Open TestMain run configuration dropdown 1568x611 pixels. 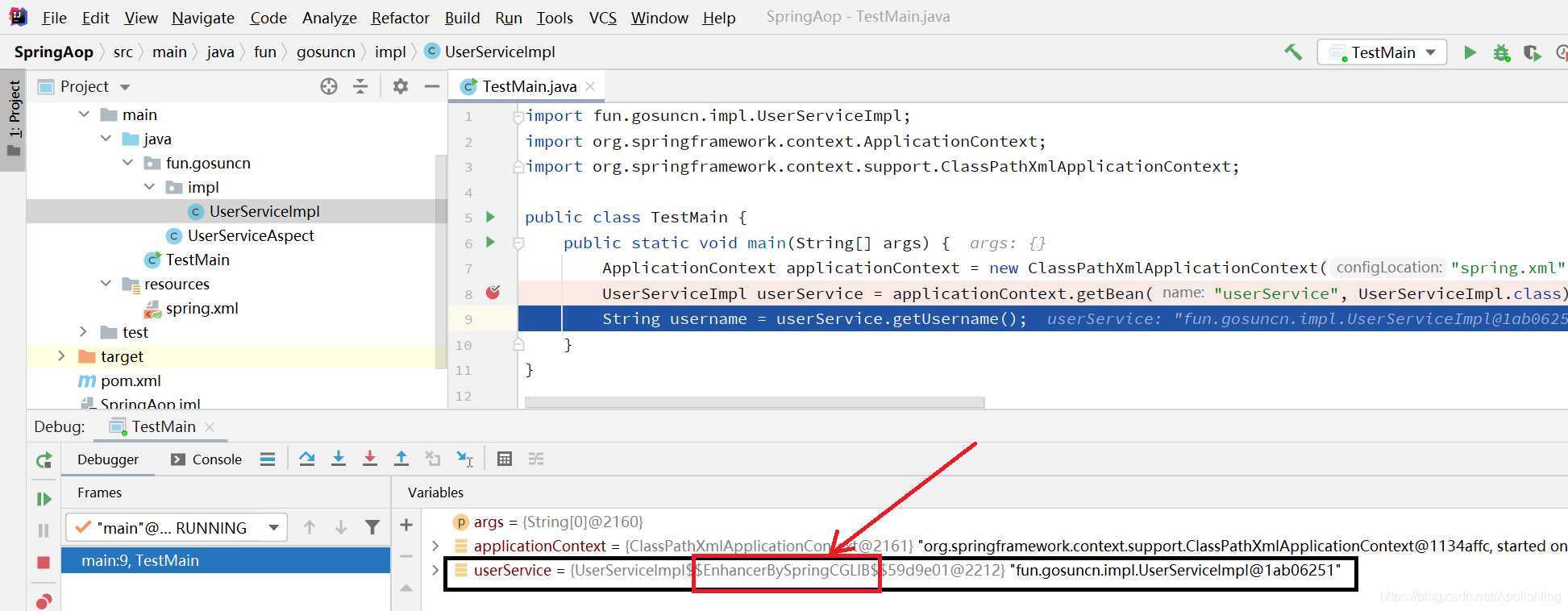click(x=1383, y=52)
